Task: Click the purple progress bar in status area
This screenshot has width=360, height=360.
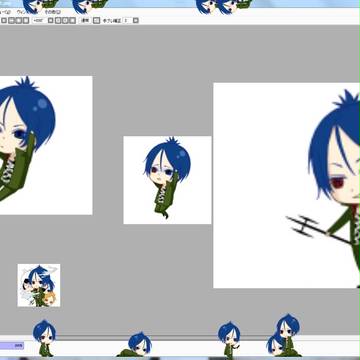Action: (12, 346)
